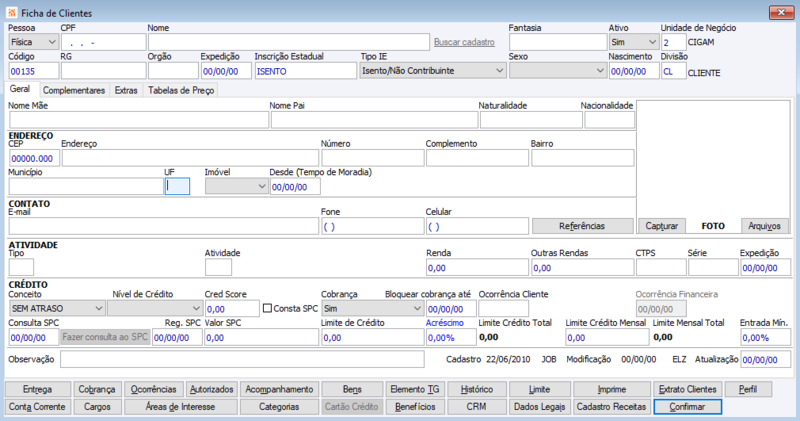
Task: Click the Renda field
Action: [x=477, y=267]
